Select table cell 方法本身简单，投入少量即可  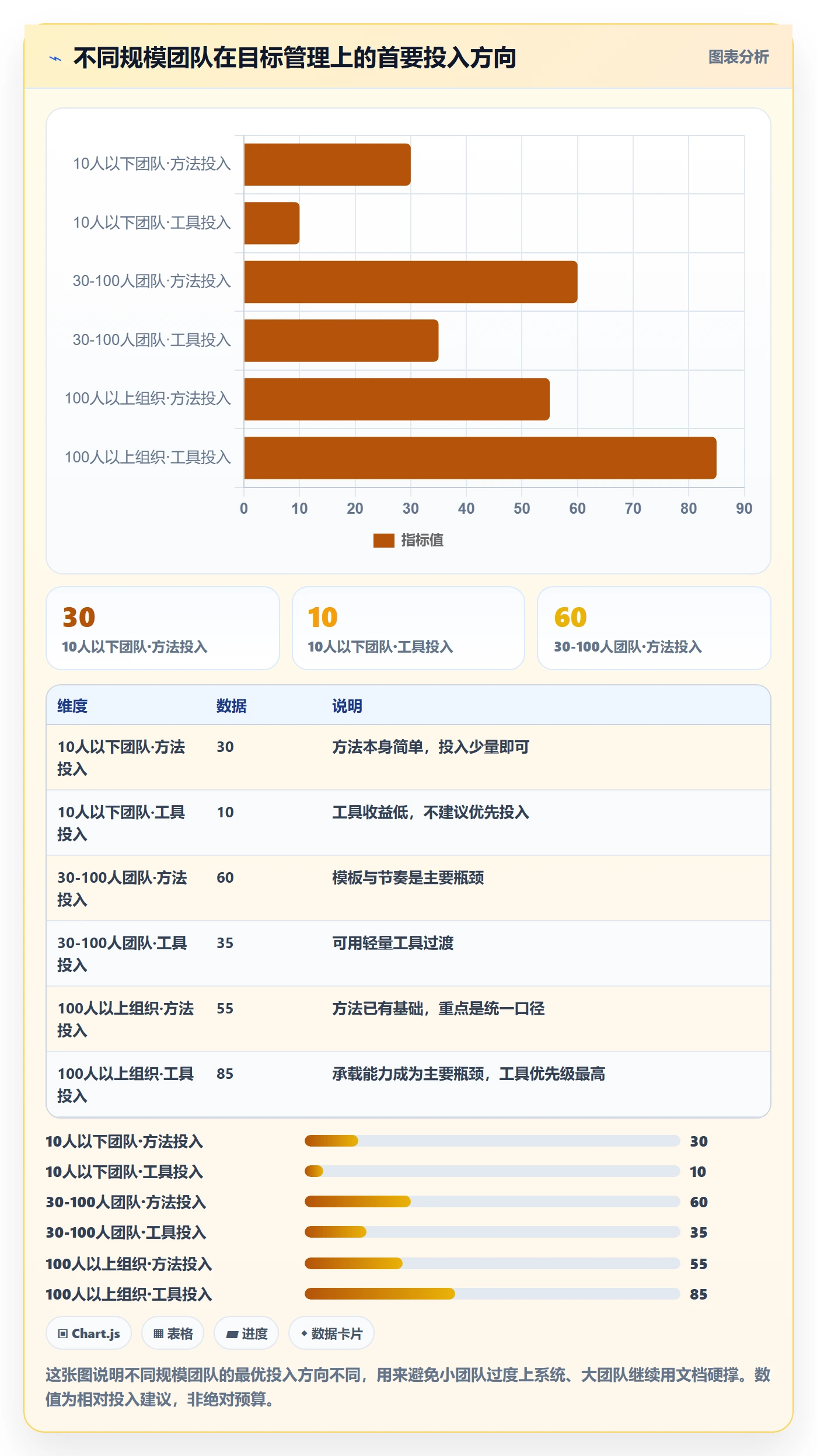pos(431,747)
